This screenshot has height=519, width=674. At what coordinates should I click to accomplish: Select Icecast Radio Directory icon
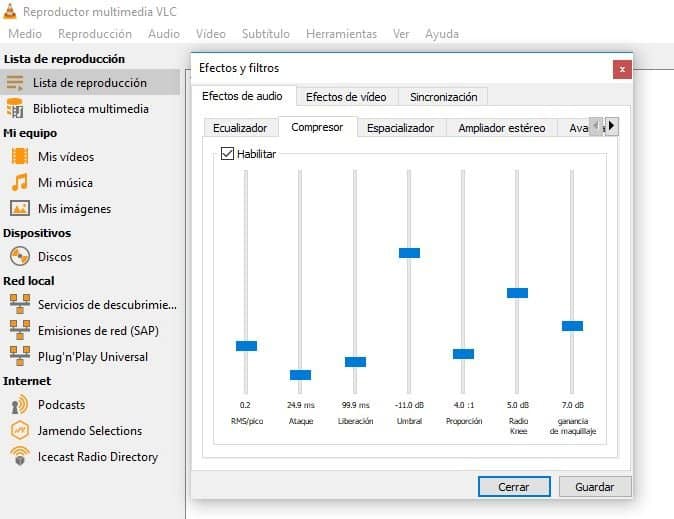pyautogui.click(x=19, y=457)
